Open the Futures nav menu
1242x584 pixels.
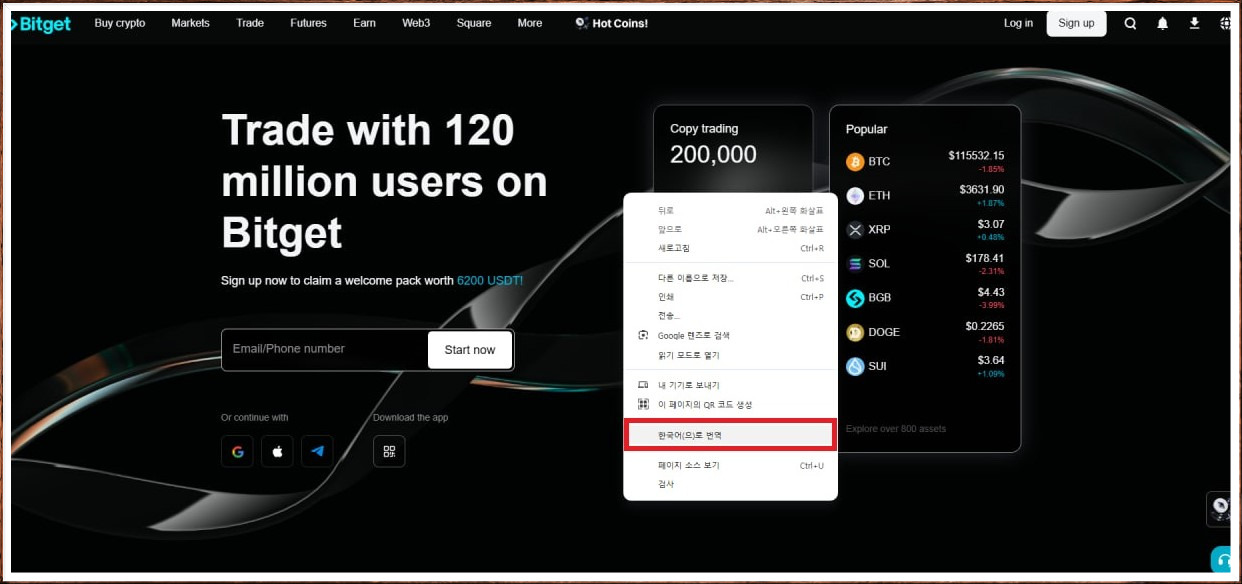click(308, 23)
